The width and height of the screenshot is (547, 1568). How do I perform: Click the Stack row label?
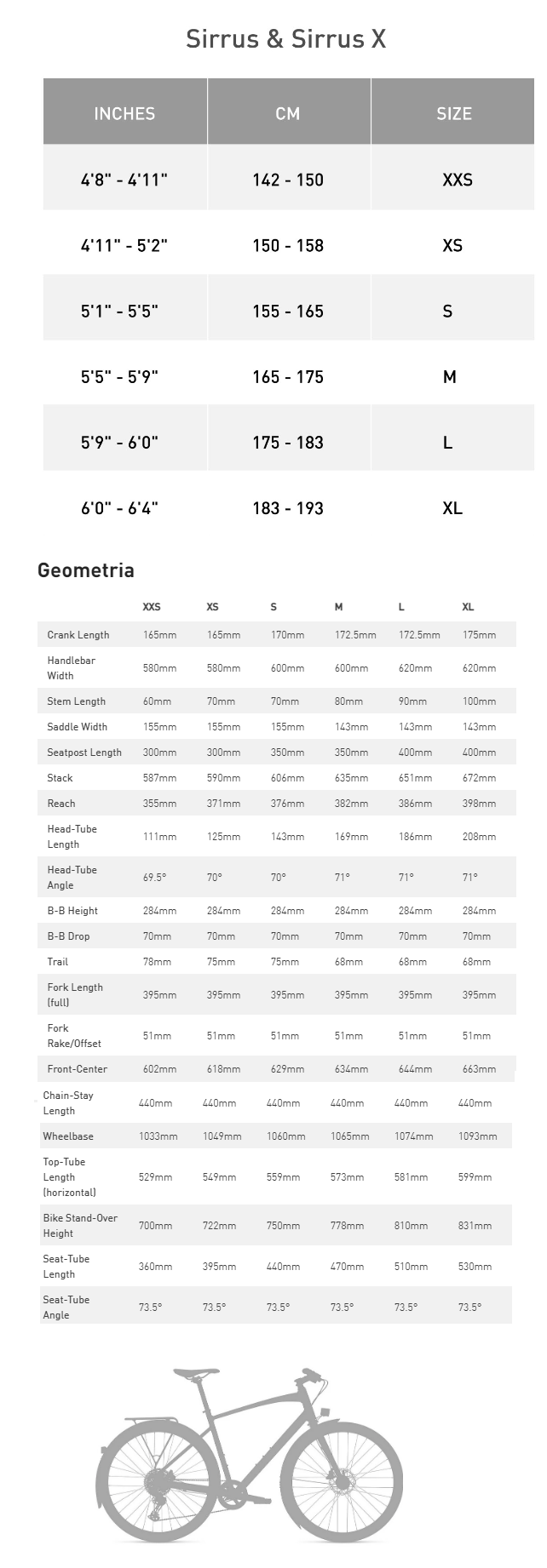pos(60,778)
